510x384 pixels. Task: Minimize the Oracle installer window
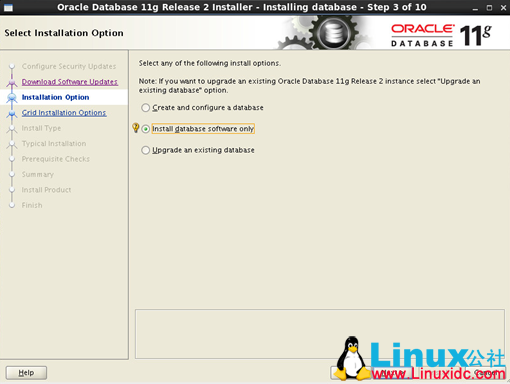[475, 8]
